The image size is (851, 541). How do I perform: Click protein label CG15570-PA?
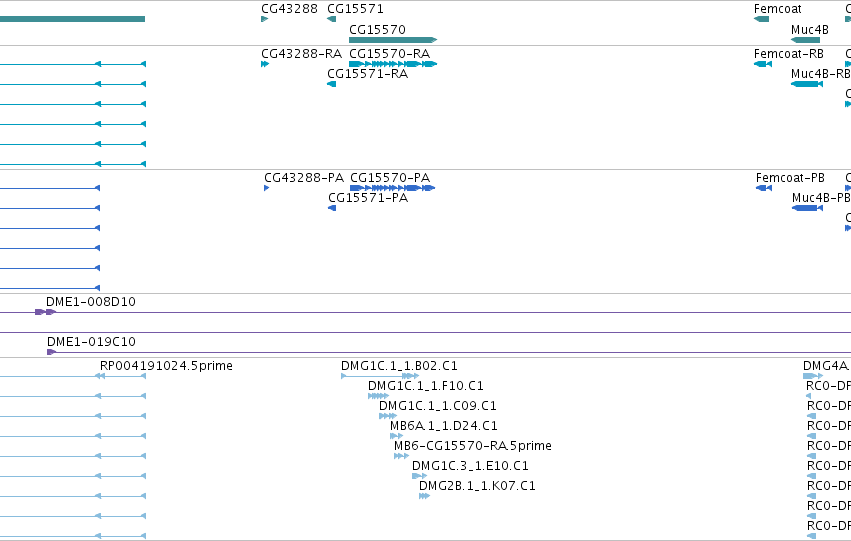tap(390, 177)
